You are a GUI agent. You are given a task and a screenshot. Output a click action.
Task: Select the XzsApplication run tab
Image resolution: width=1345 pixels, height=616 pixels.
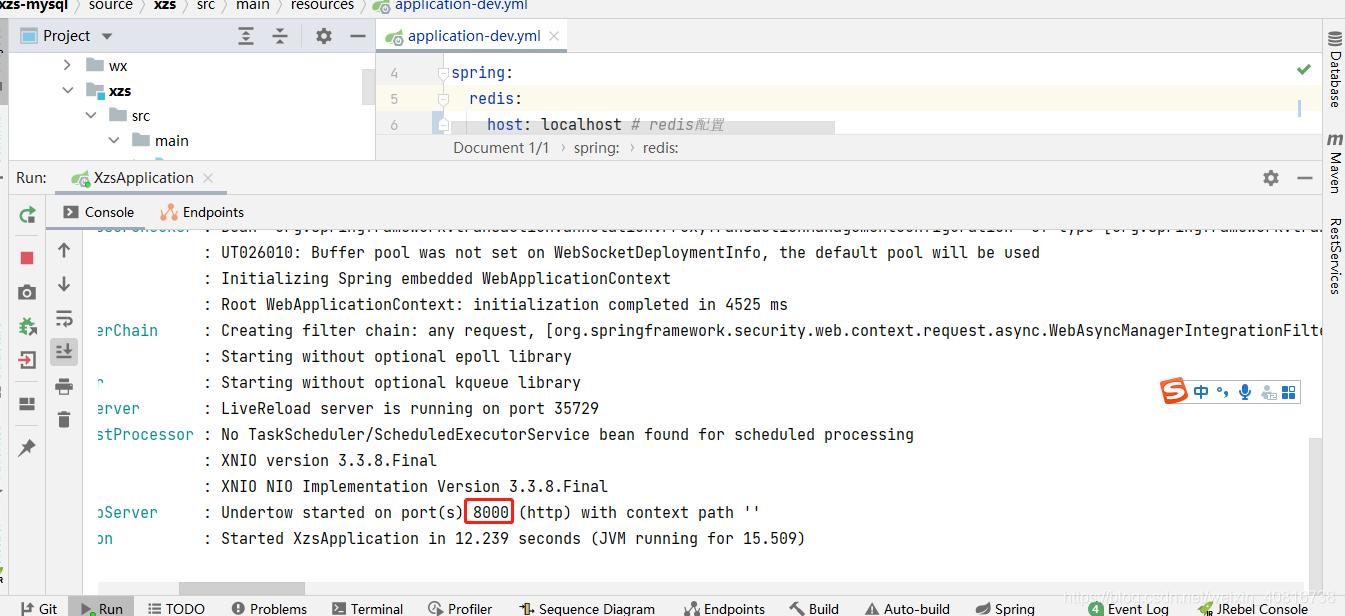coord(143,178)
